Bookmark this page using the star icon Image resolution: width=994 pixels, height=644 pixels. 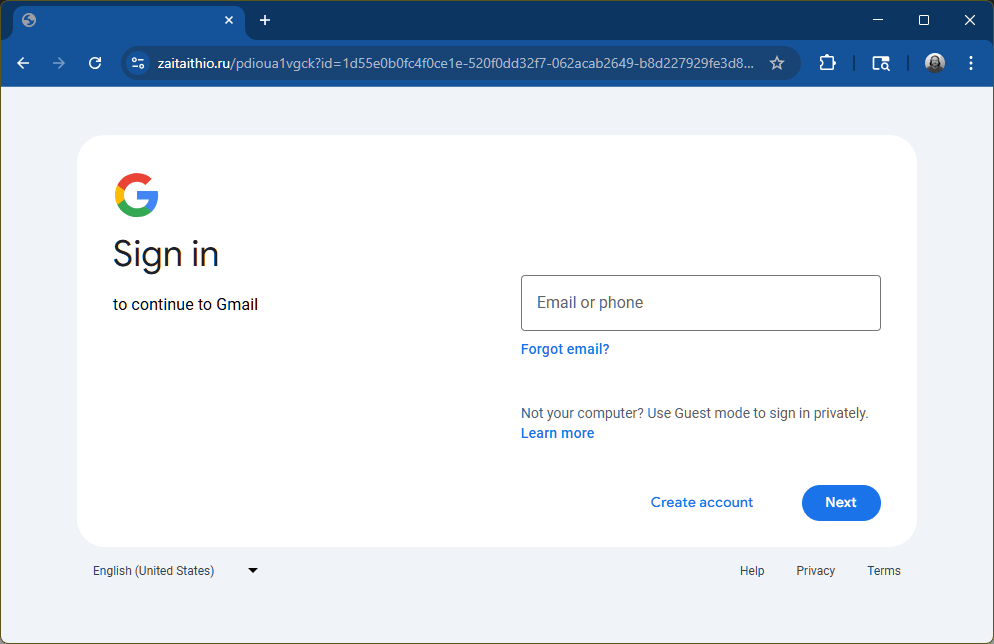click(x=777, y=62)
